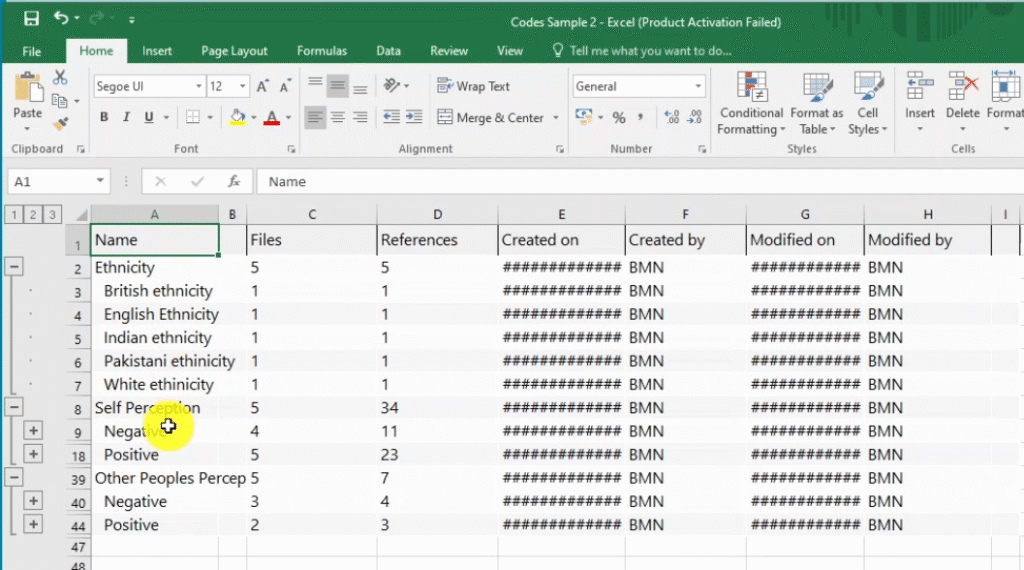The image size is (1024, 570).
Task: Collapse the Ethnicity outline group
Action: [14, 267]
